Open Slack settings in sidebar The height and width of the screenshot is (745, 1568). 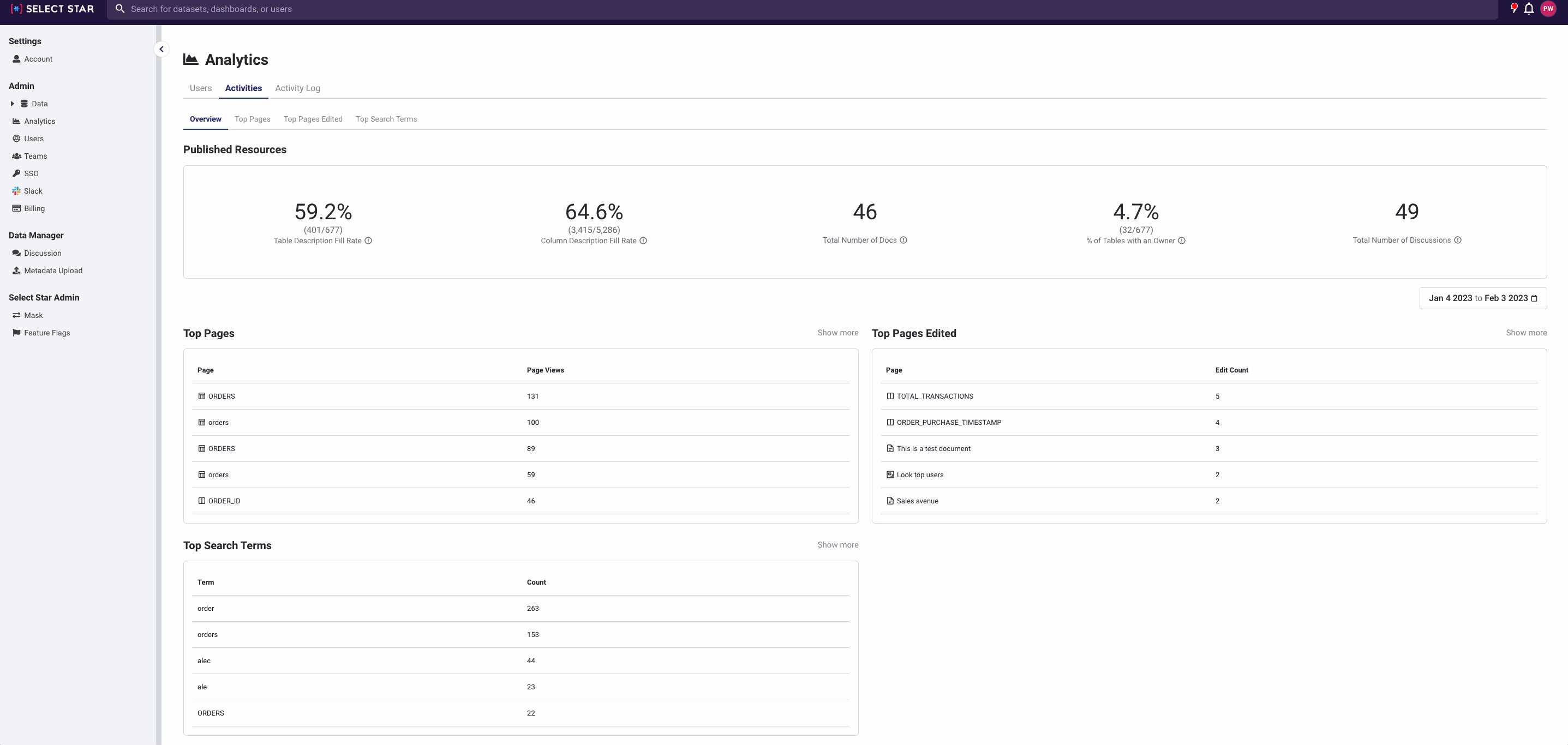pos(33,191)
